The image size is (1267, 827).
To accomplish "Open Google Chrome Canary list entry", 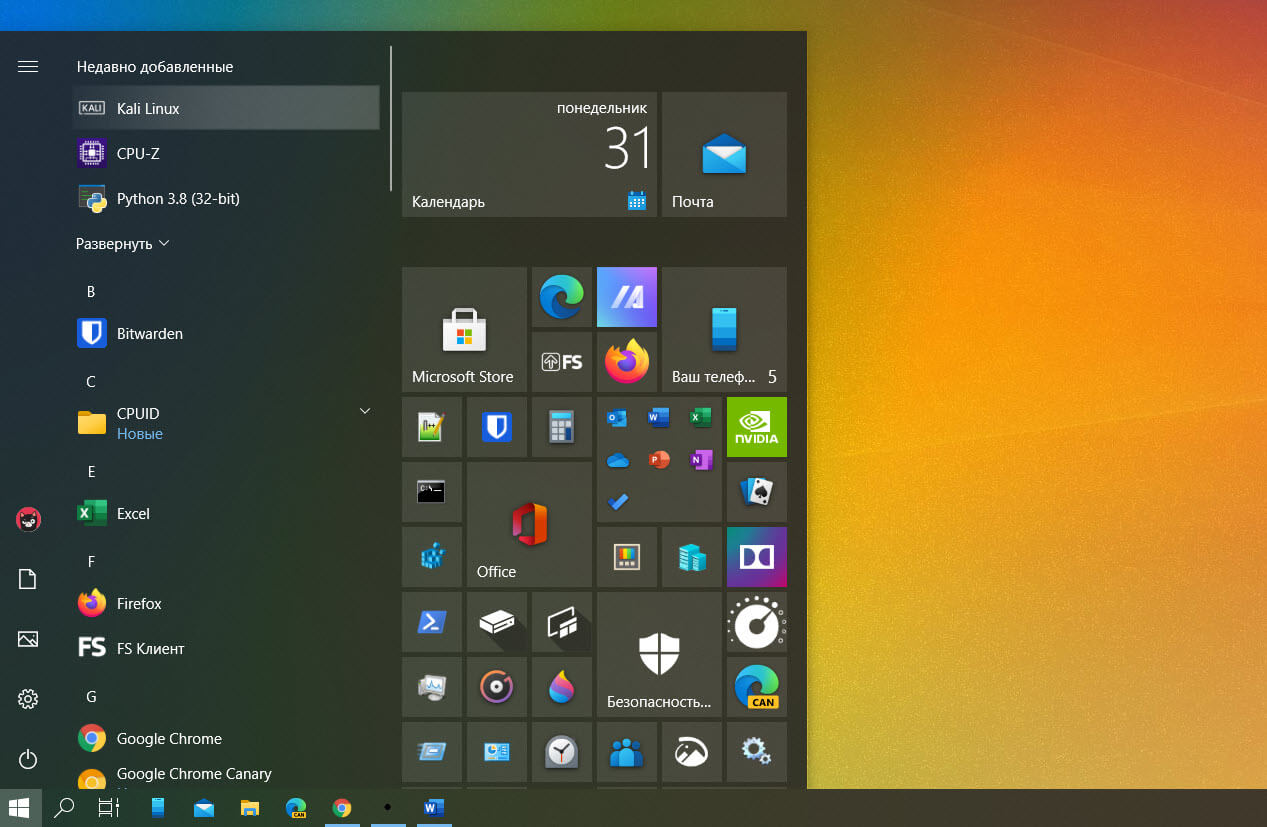I will click(x=226, y=775).
